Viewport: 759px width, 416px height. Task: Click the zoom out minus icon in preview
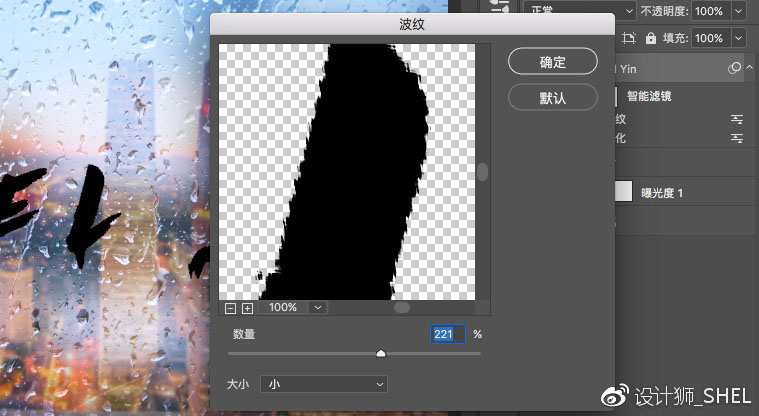[x=231, y=308]
